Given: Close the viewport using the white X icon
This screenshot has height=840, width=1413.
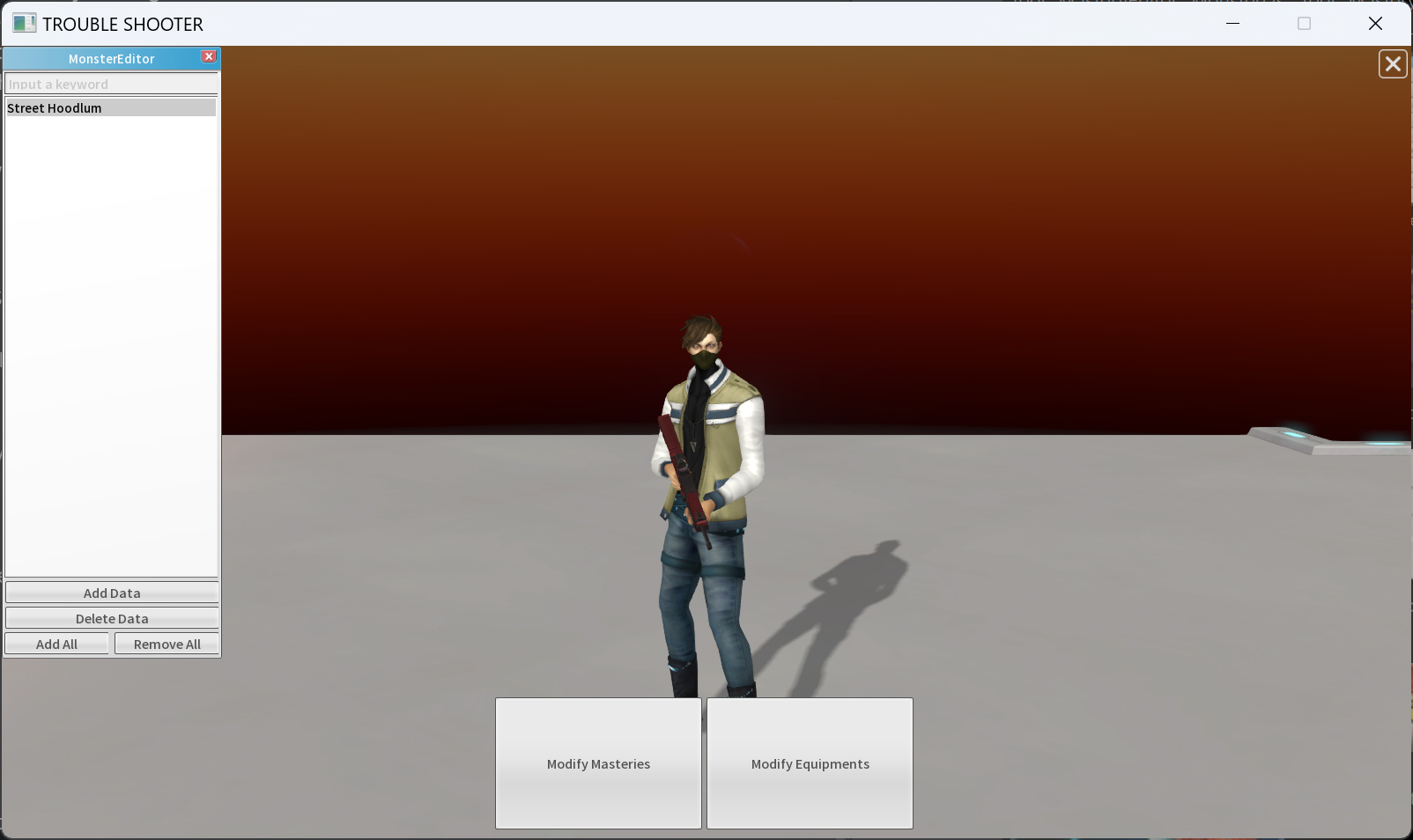Looking at the screenshot, I should tap(1392, 64).
